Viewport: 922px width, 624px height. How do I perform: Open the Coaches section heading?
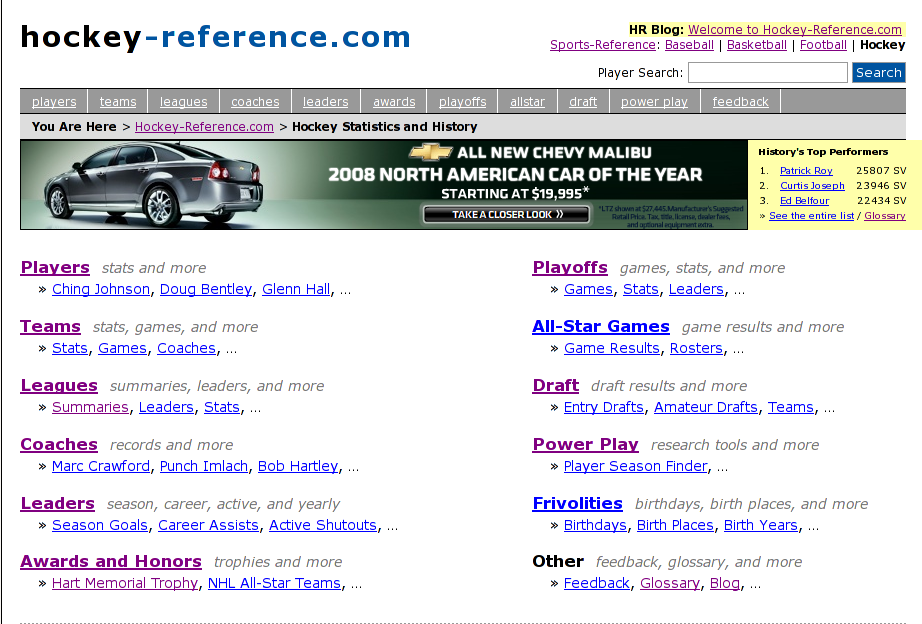tap(59, 444)
